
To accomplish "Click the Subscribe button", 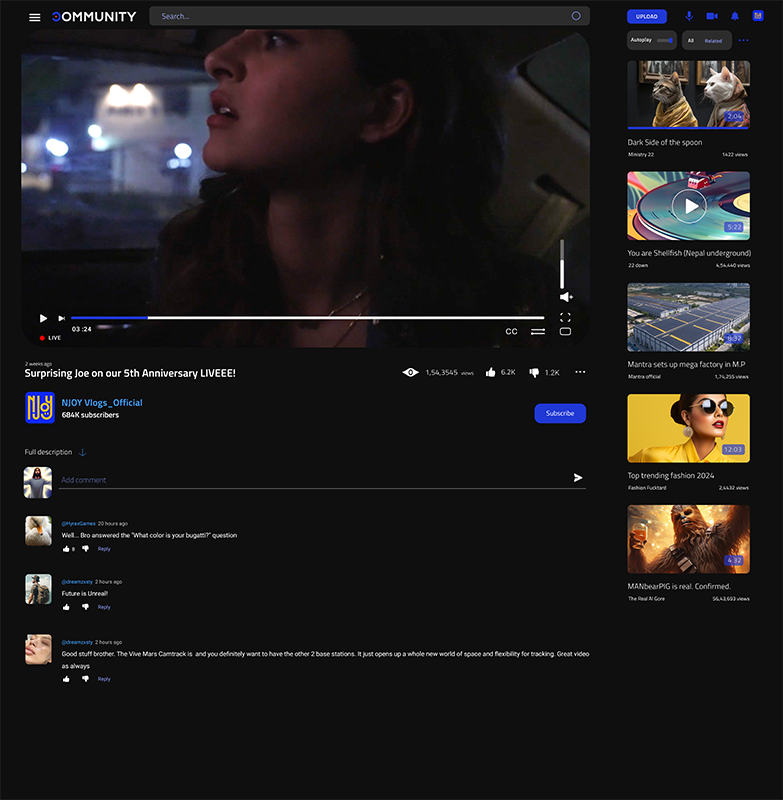I will (560, 413).
